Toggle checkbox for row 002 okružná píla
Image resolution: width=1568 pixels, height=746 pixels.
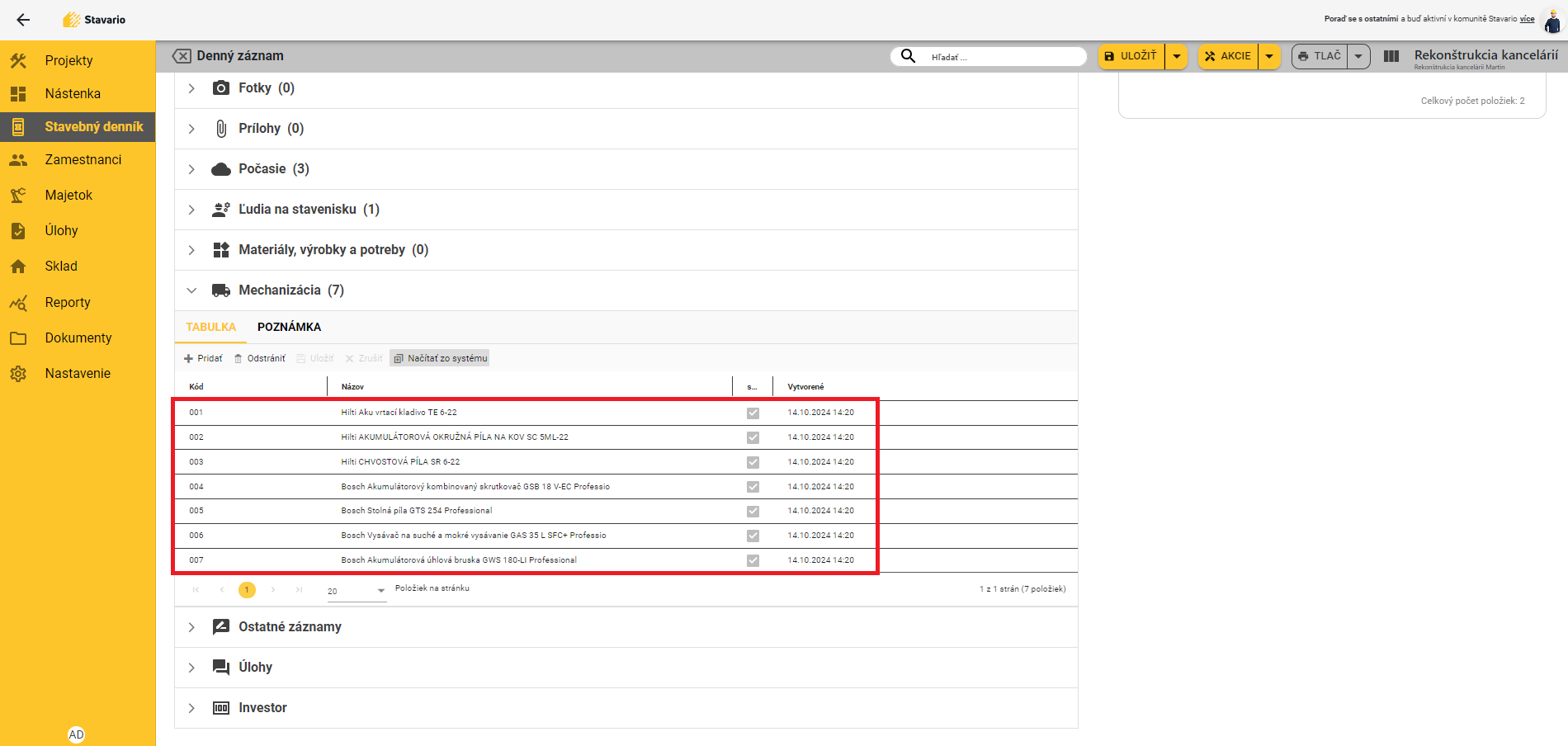coord(753,437)
